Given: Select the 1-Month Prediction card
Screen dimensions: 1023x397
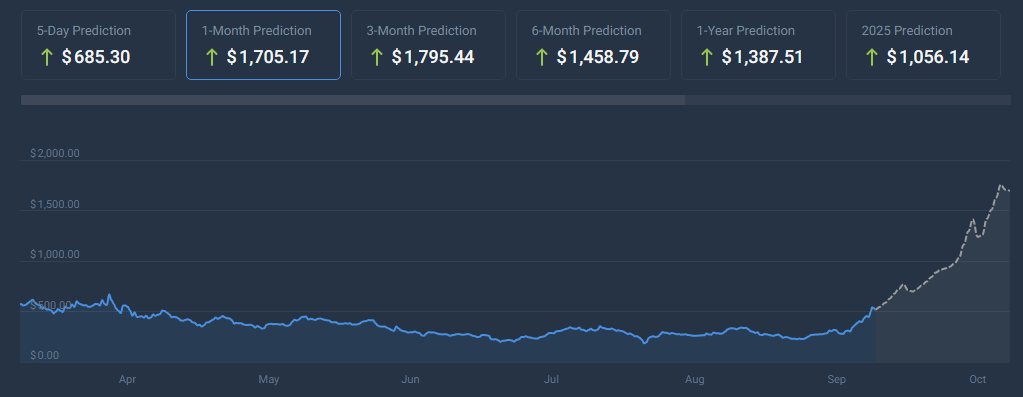Looking at the screenshot, I should click(x=264, y=45).
